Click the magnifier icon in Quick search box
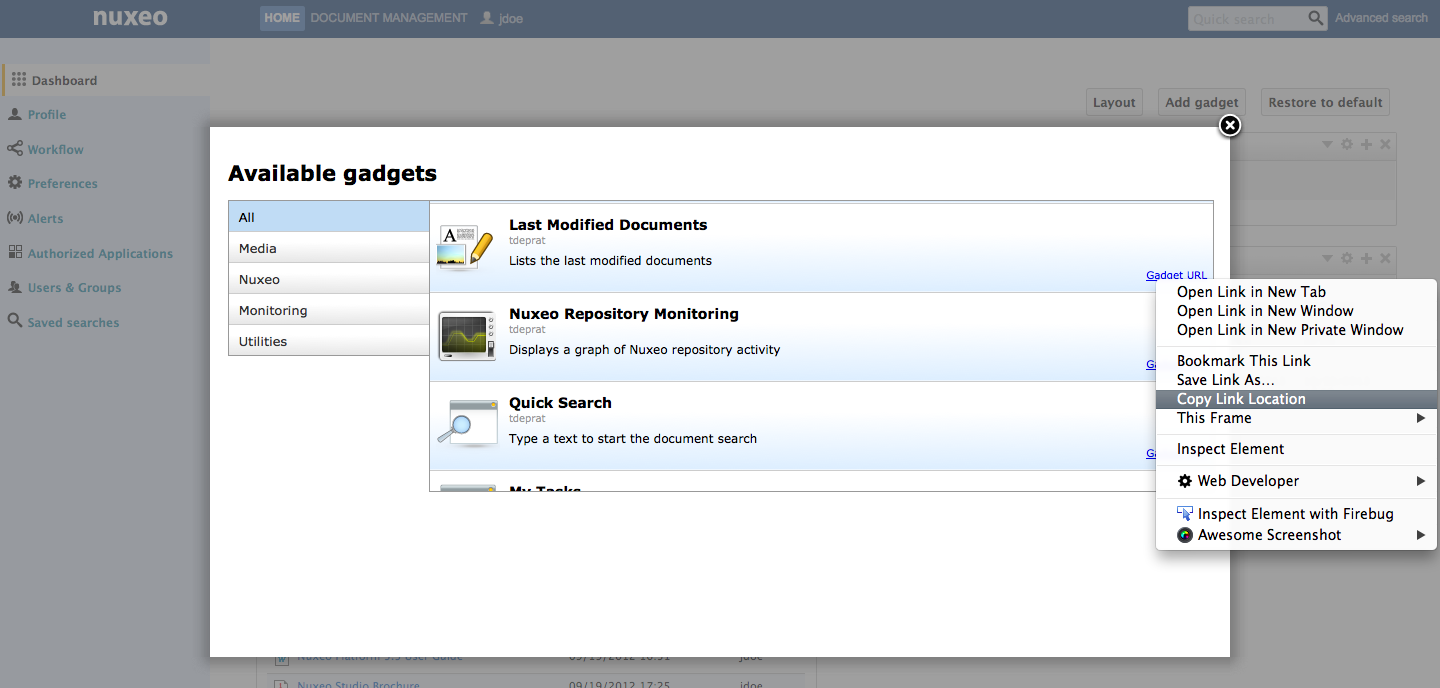Viewport: 1440px width, 688px height. click(x=1316, y=18)
